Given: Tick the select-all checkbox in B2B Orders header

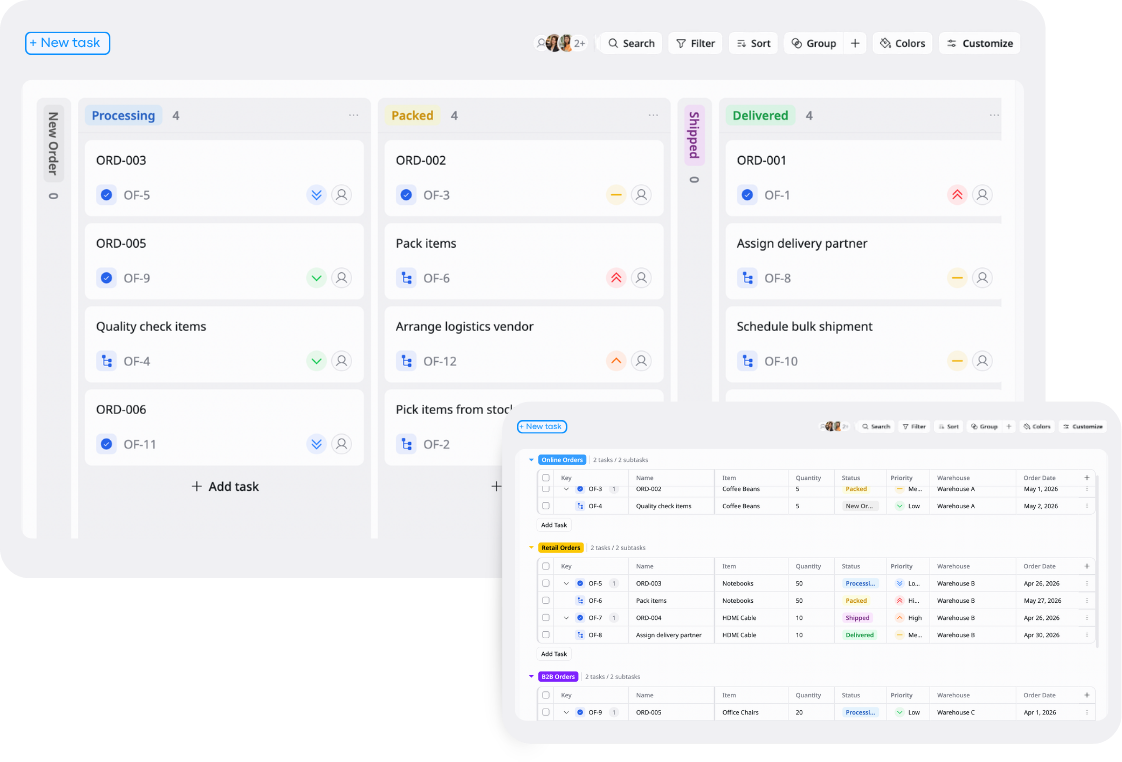Looking at the screenshot, I should 546,695.
